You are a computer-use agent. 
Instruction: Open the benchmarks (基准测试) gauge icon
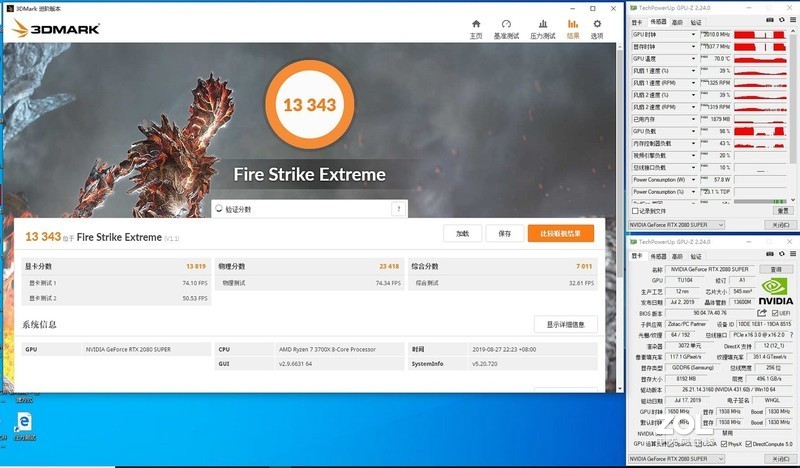tap(506, 28)
